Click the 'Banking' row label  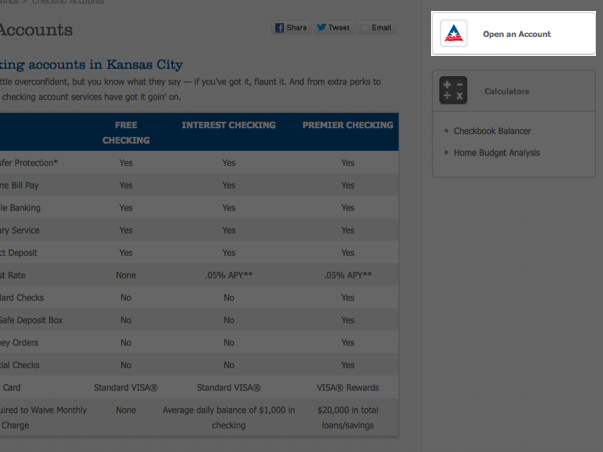pos(20,208)
